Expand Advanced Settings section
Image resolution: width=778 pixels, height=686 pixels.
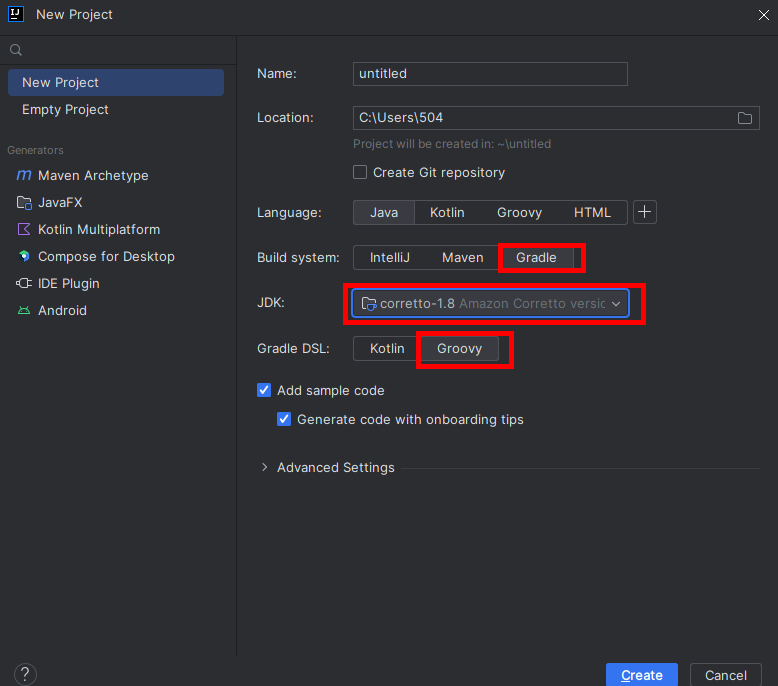tap(264, 467)
